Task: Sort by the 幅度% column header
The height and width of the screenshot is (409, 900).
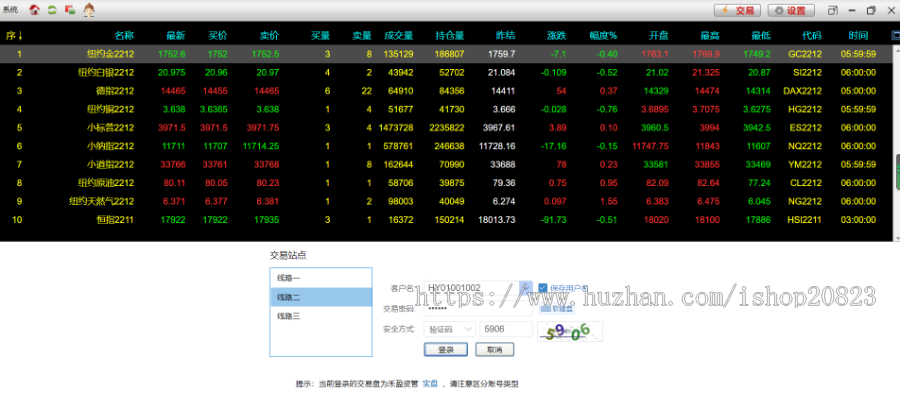Action: pyautogui.click(x=603, y=36)
